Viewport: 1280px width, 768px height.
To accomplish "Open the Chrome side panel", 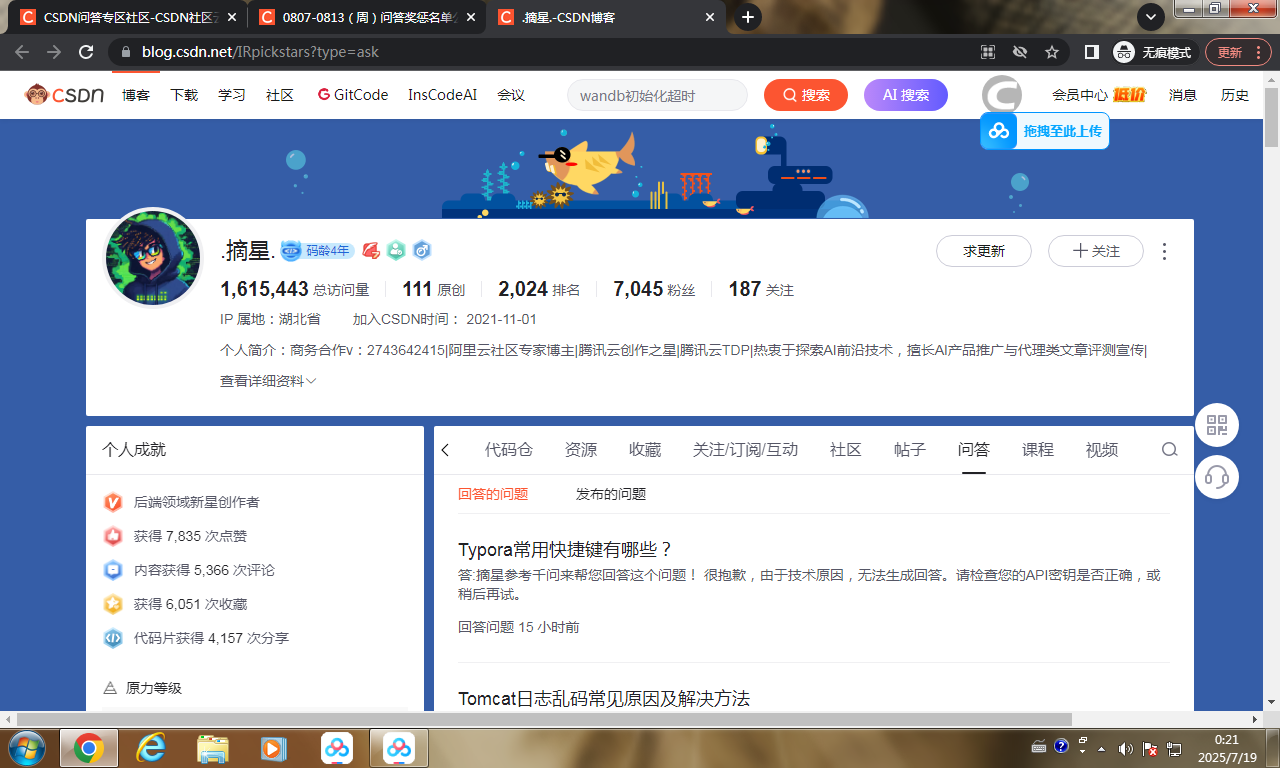I will point(1092,52).
